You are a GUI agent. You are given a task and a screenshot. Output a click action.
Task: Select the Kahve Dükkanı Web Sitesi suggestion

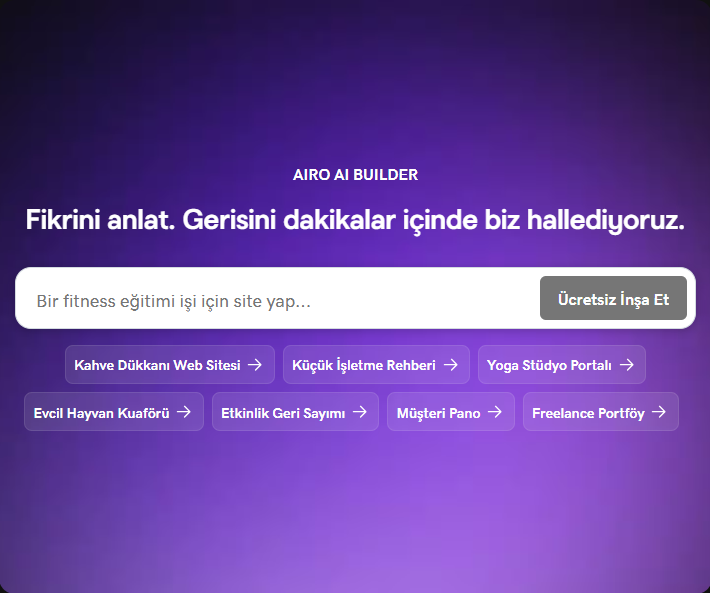[x=170, y=365]
